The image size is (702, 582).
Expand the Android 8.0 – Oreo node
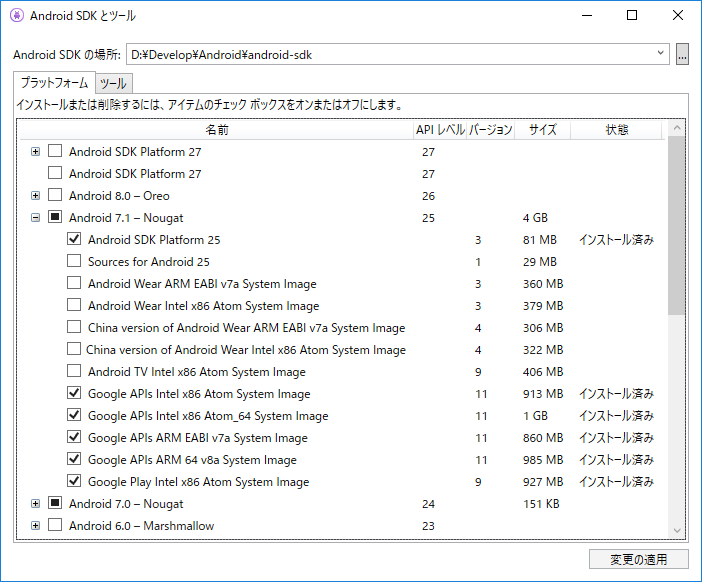pyautogui.click(x=35, y=196)
